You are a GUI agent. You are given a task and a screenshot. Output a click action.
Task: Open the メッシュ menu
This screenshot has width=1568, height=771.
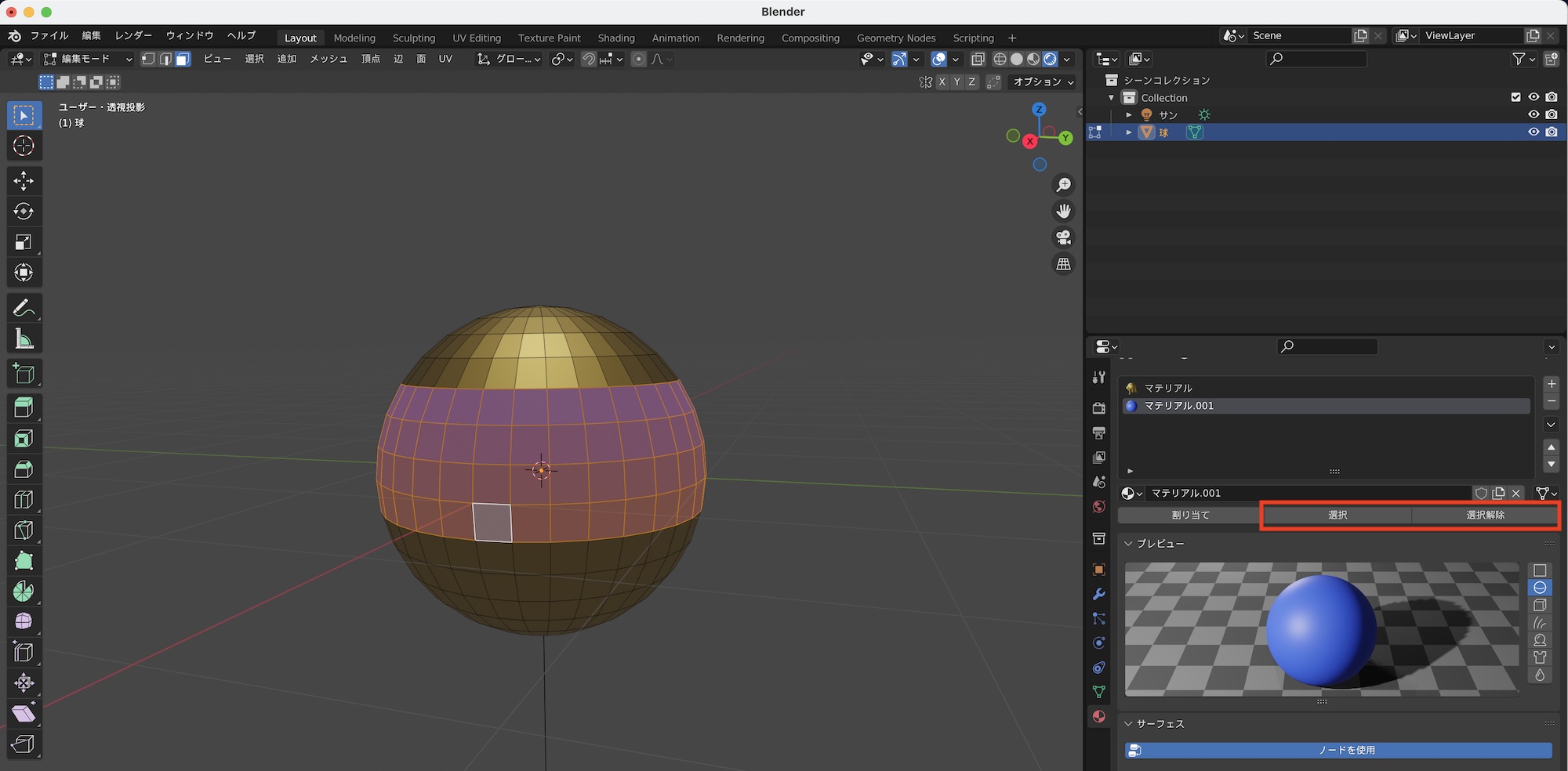click(x=328, y=60)
